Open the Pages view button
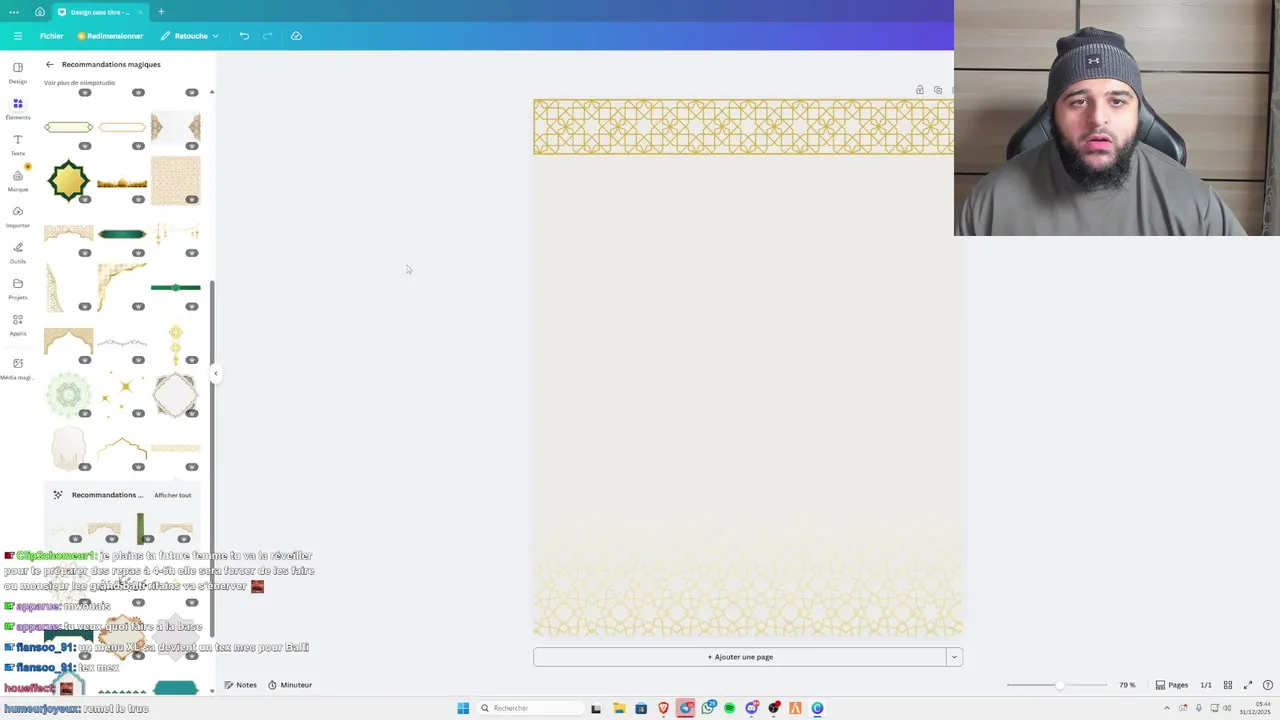The image size is (1280, 720). click(x=1172, y=685)
